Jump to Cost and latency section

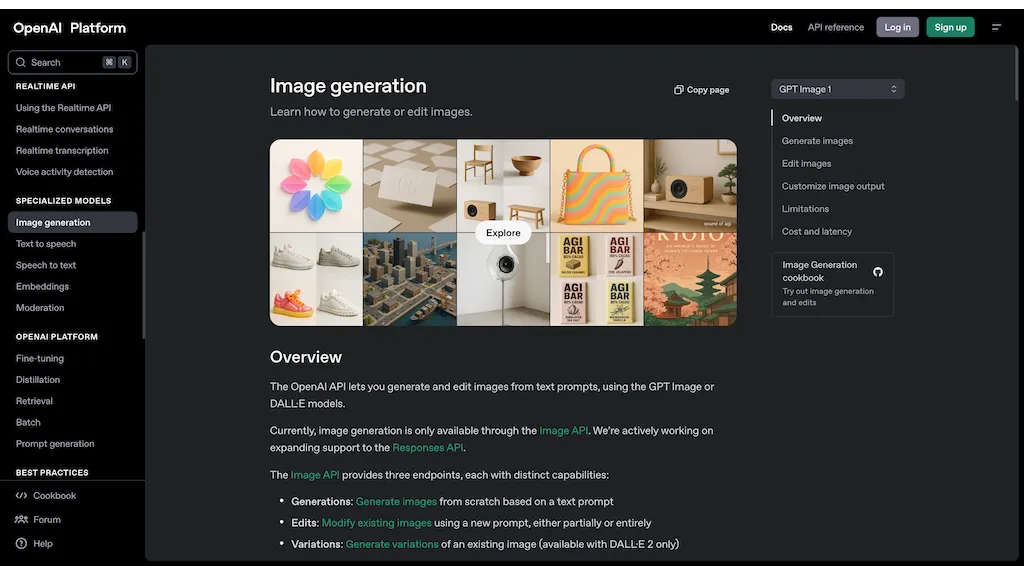816,231
